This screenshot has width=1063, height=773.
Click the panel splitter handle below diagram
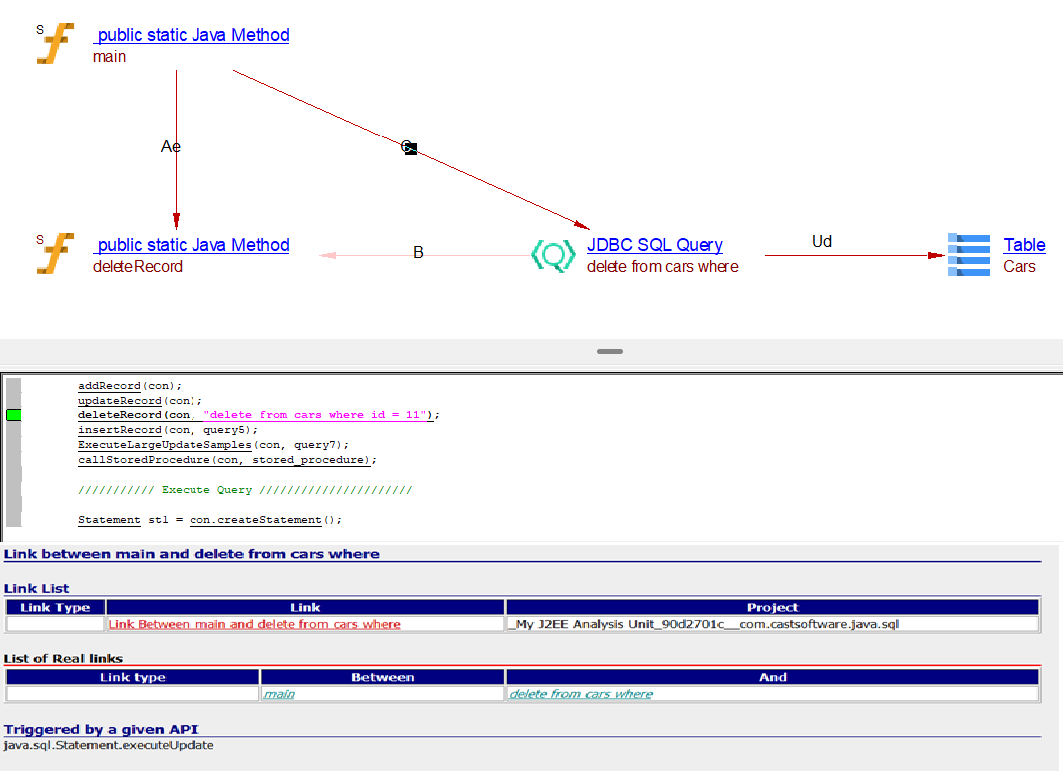[609, 352]
